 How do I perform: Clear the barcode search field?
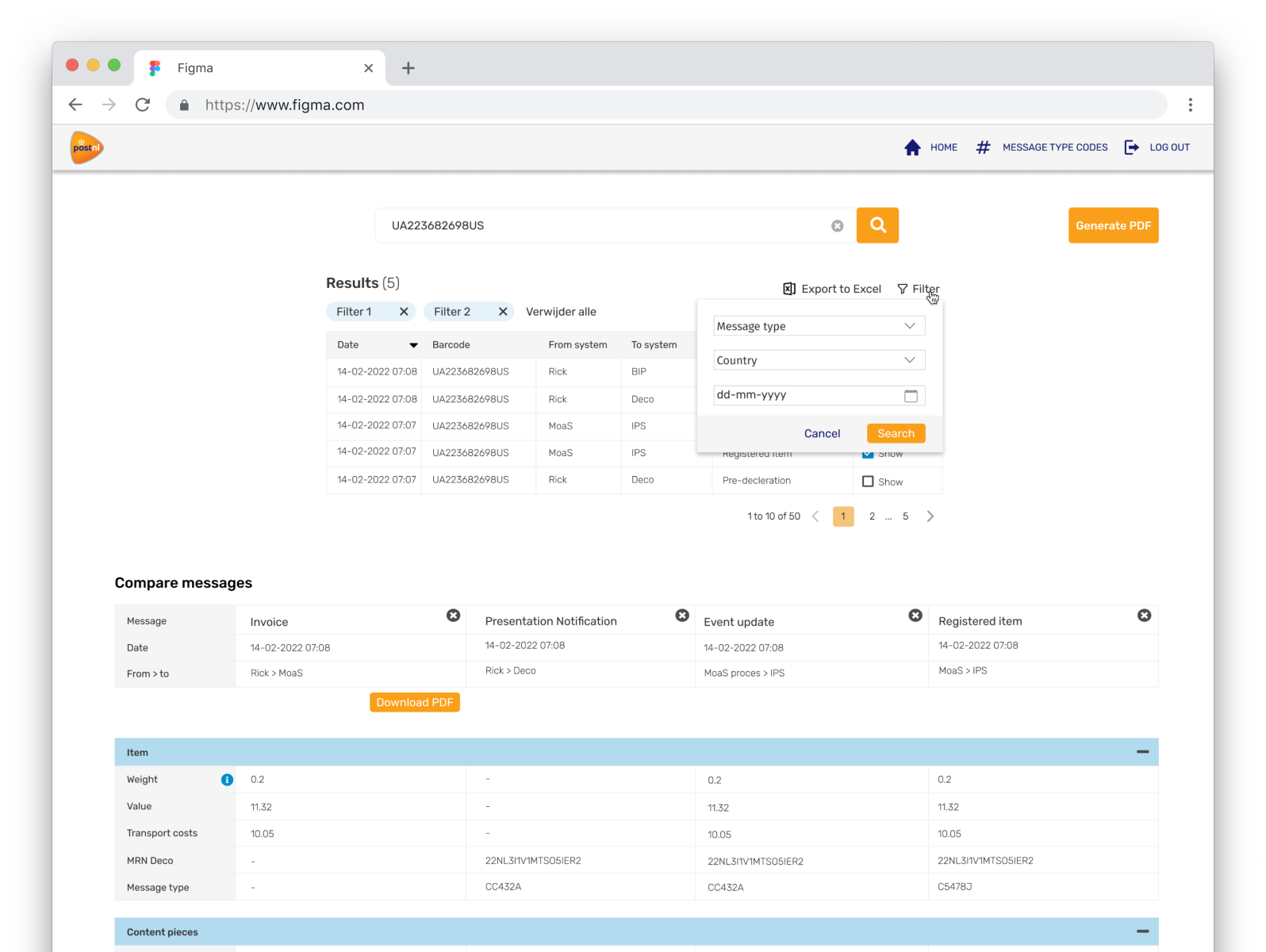point(837,226)
